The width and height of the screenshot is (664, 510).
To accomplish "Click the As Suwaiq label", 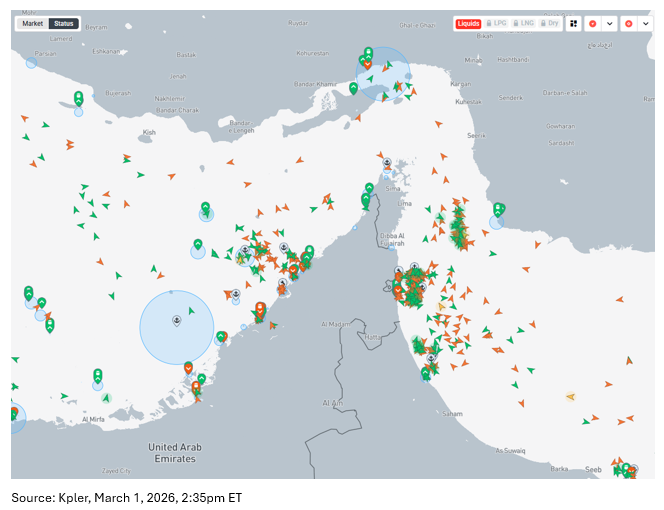I will click(x=510, y=451).
